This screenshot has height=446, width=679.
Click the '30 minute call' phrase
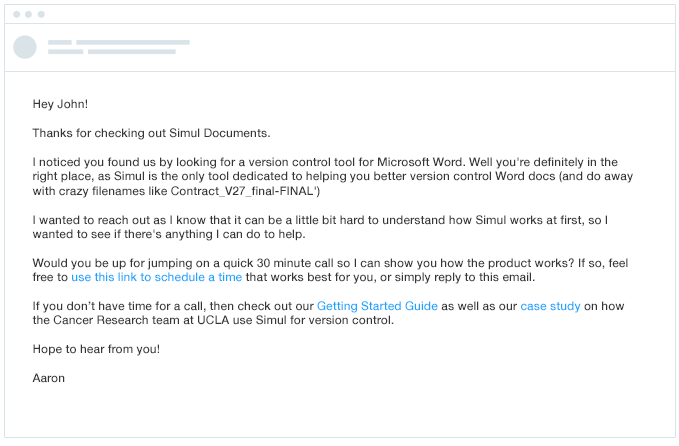click(295, 263)
